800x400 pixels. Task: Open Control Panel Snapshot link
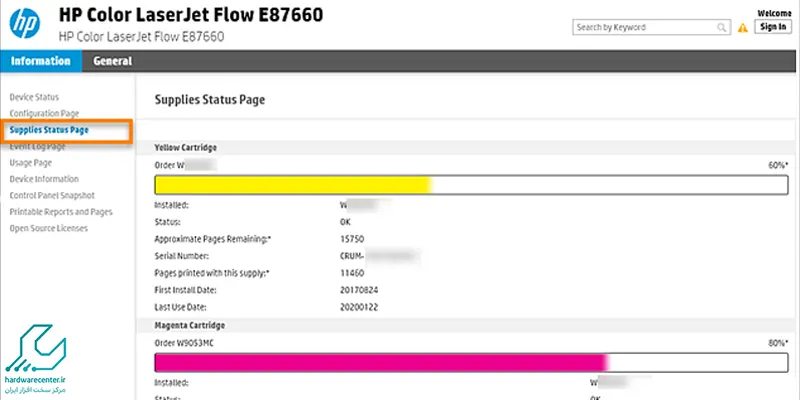pos(52,195)
